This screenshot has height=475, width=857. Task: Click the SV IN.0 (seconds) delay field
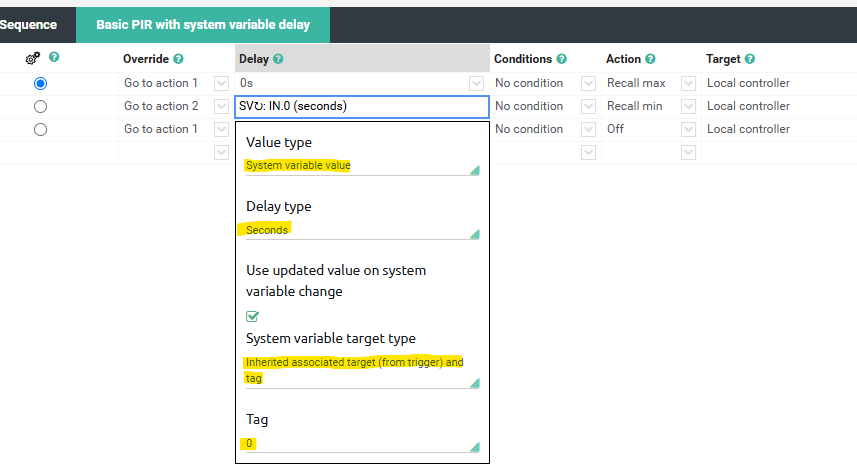(x=362, y=107)
